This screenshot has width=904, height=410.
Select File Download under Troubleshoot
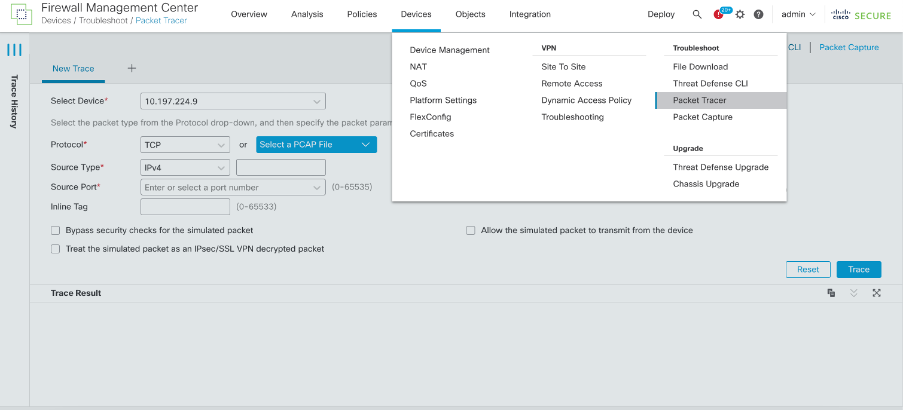(700, 67)
